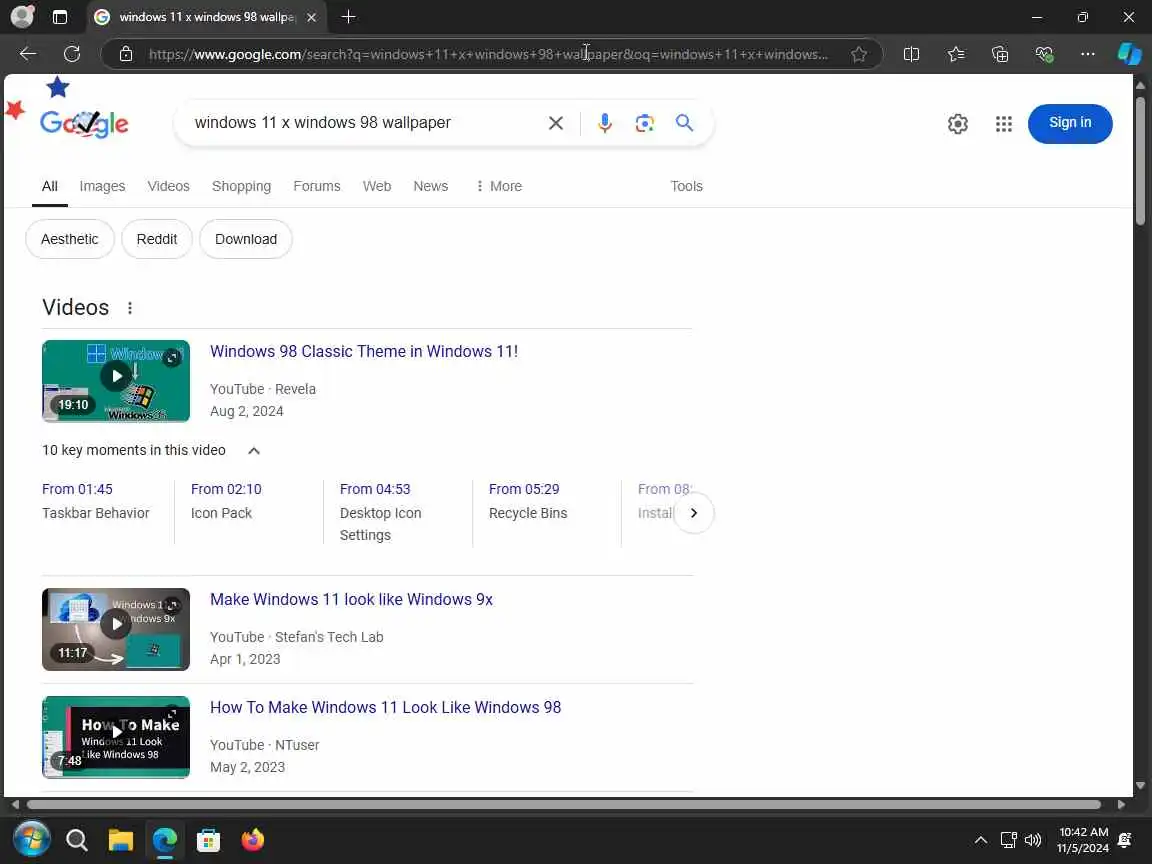Clear the search query with X
This screenshot has width=1152, height=864.
[x=556, y=123]
